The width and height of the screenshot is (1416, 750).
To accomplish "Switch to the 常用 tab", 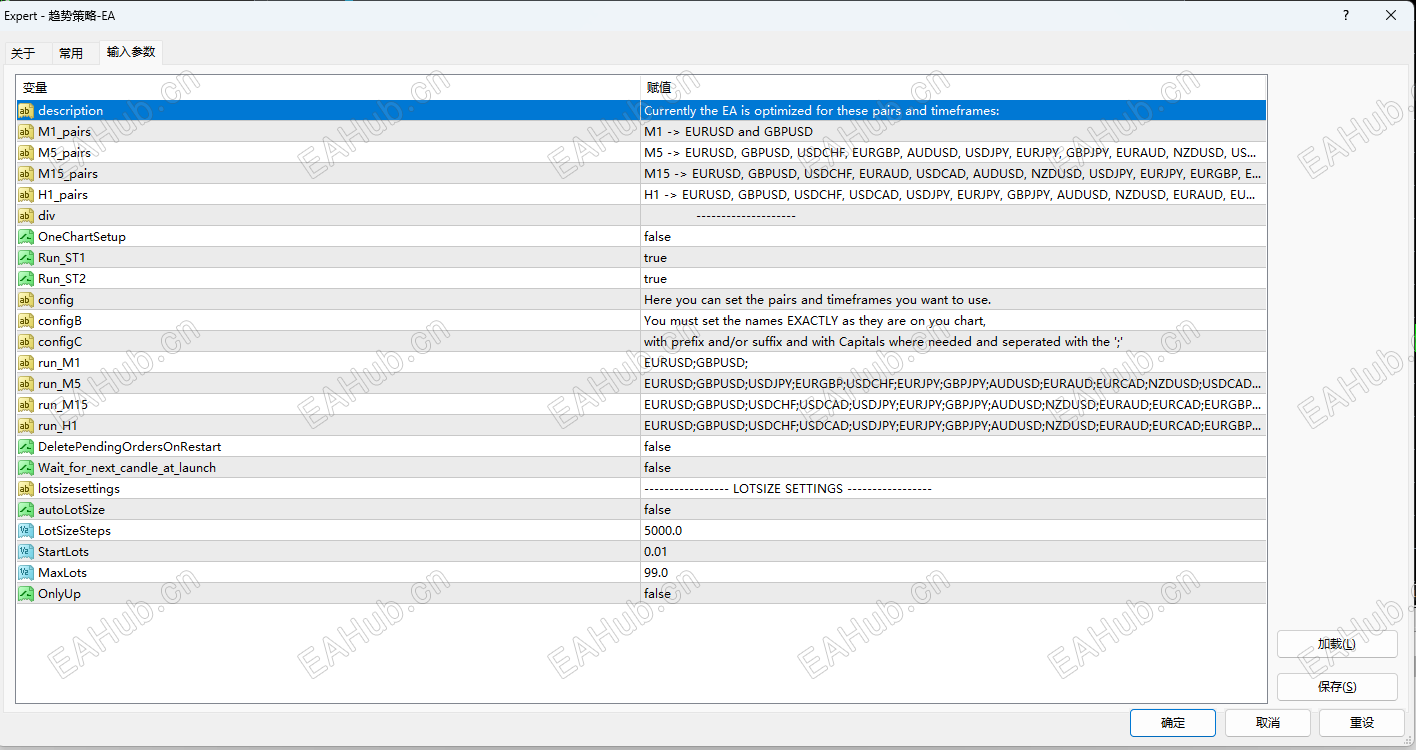I will [x=71, y=54].
